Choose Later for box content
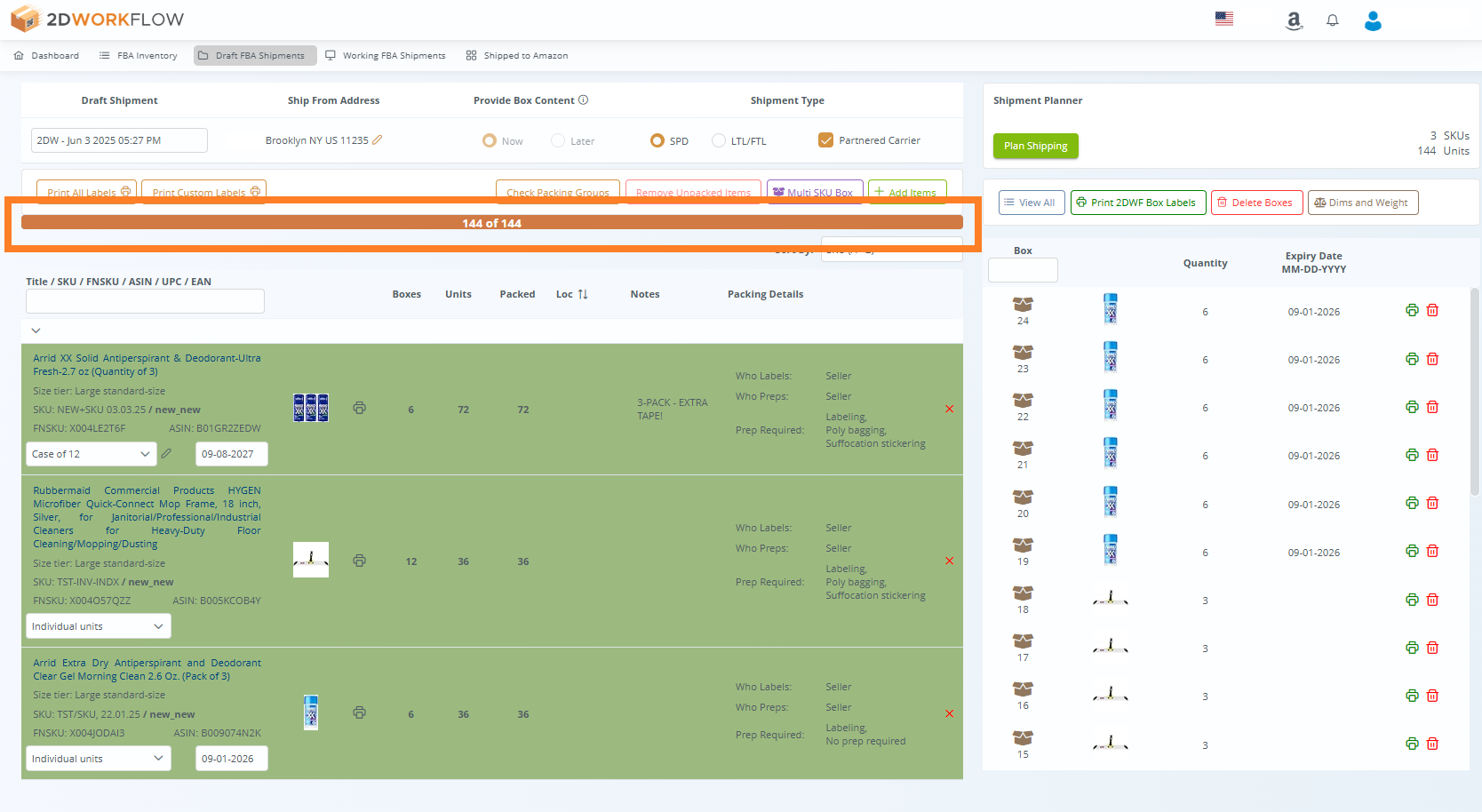1482x812 pixels. click(x=558, y=140)
